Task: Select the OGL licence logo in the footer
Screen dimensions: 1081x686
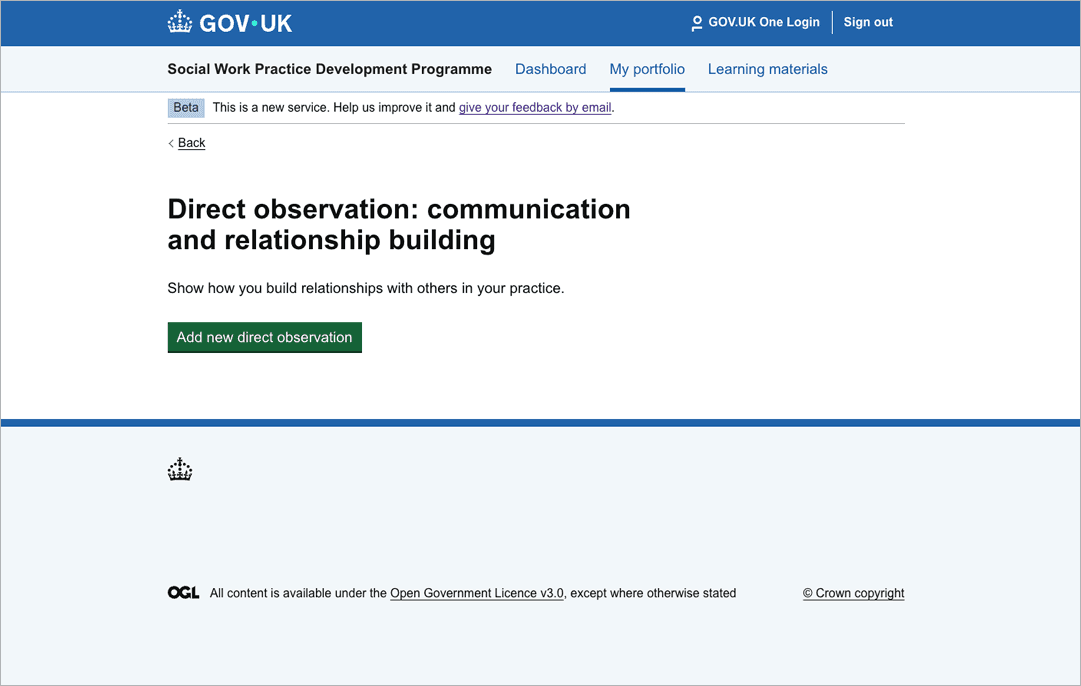Action: pos(184,591)
